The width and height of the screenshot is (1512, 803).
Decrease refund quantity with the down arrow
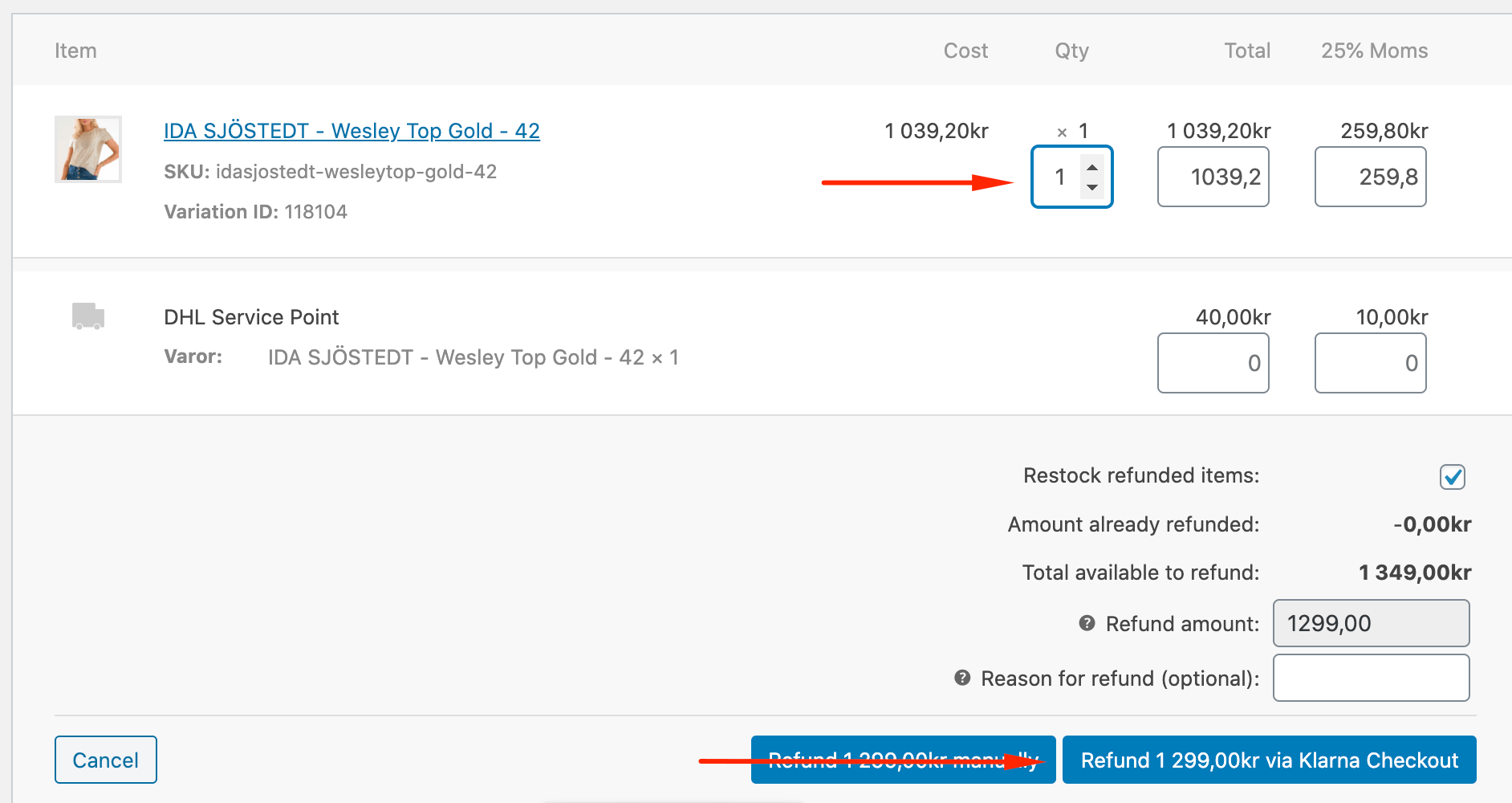[x=1092, y=187]
